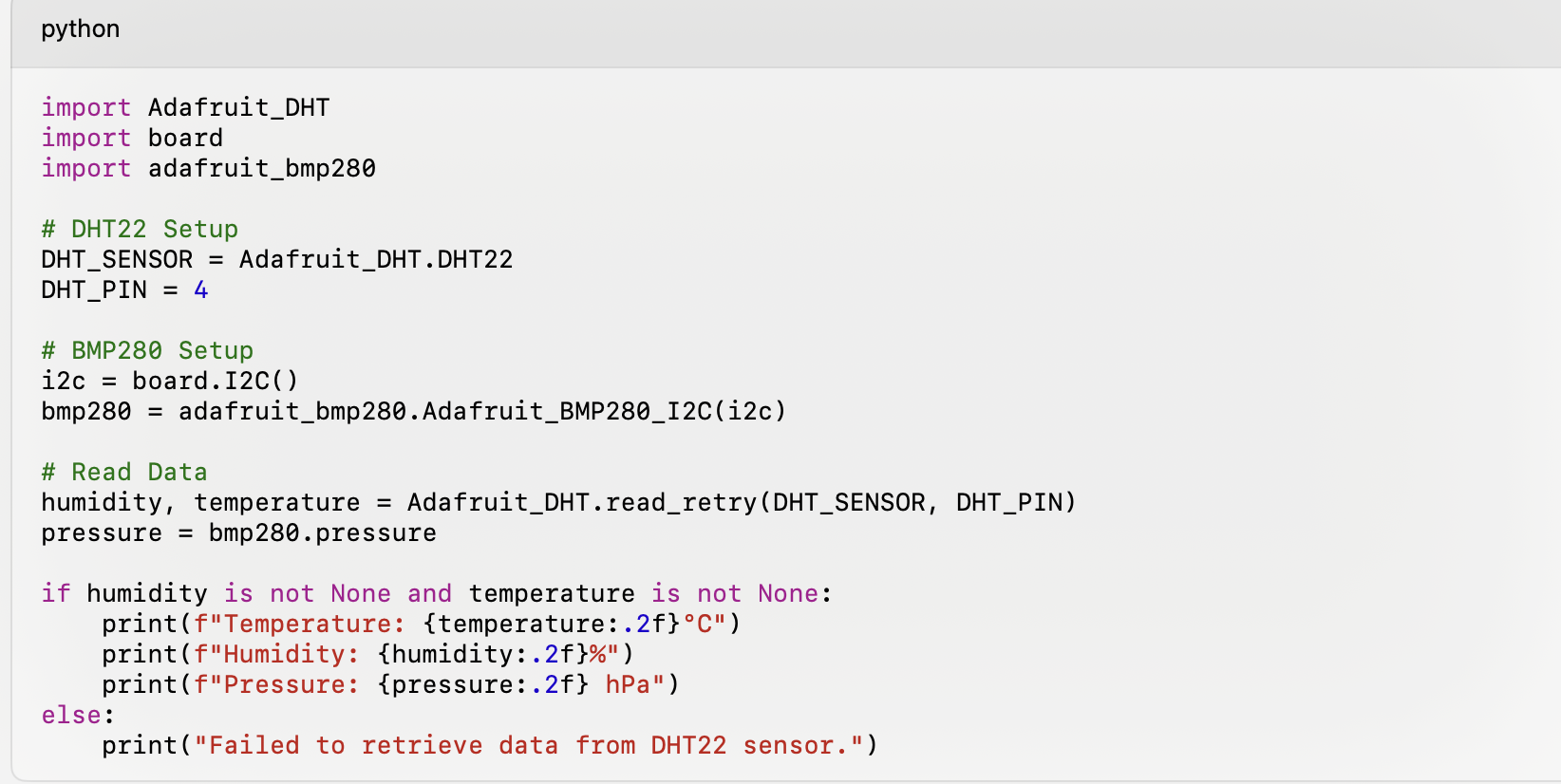Click the python language label in header
This screenshot has width=1561, height=784.
click(x=80, y=28)
